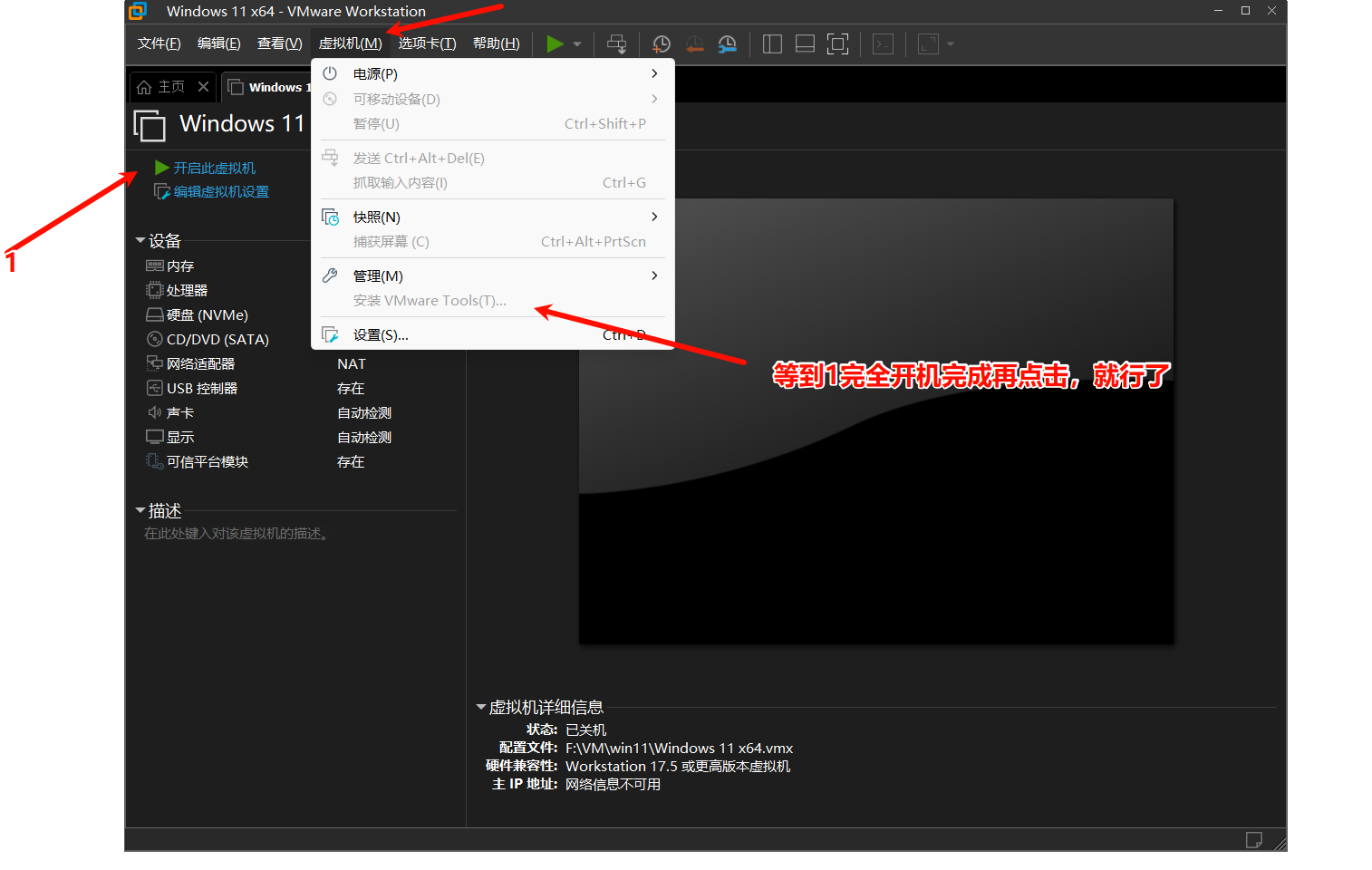Click the 编辑虚拟机设置 link

click(221, 191)
